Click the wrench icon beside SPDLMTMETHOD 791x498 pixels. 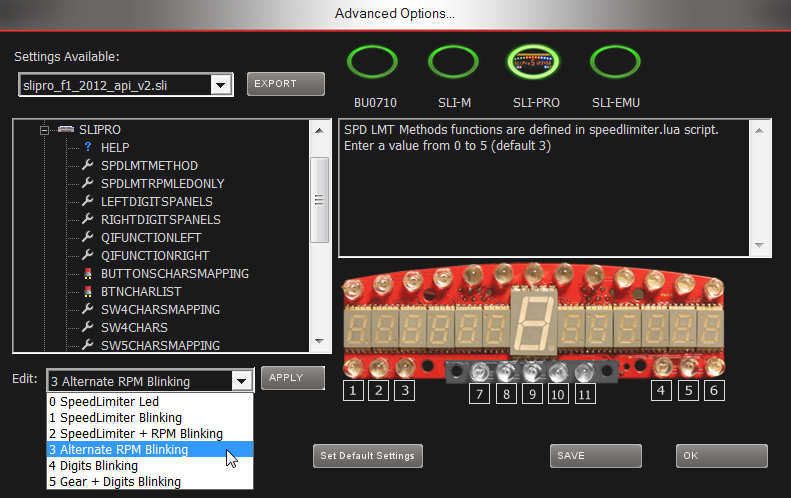[88, 165]
